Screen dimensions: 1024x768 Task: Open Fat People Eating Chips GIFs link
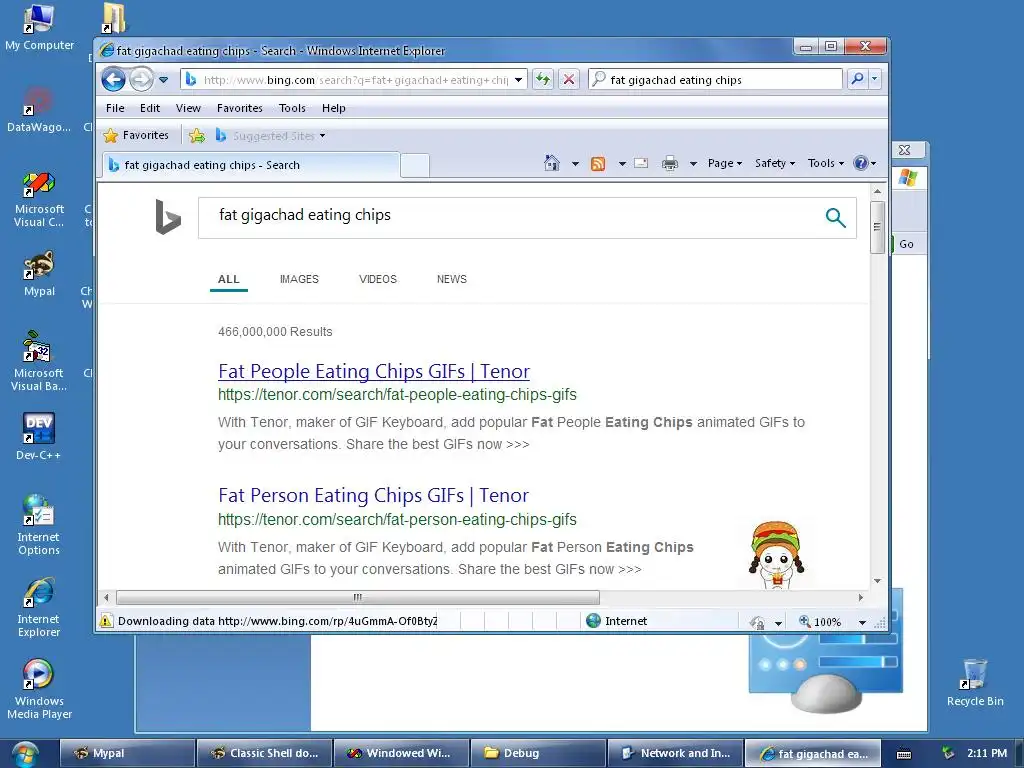pos(374,372)
